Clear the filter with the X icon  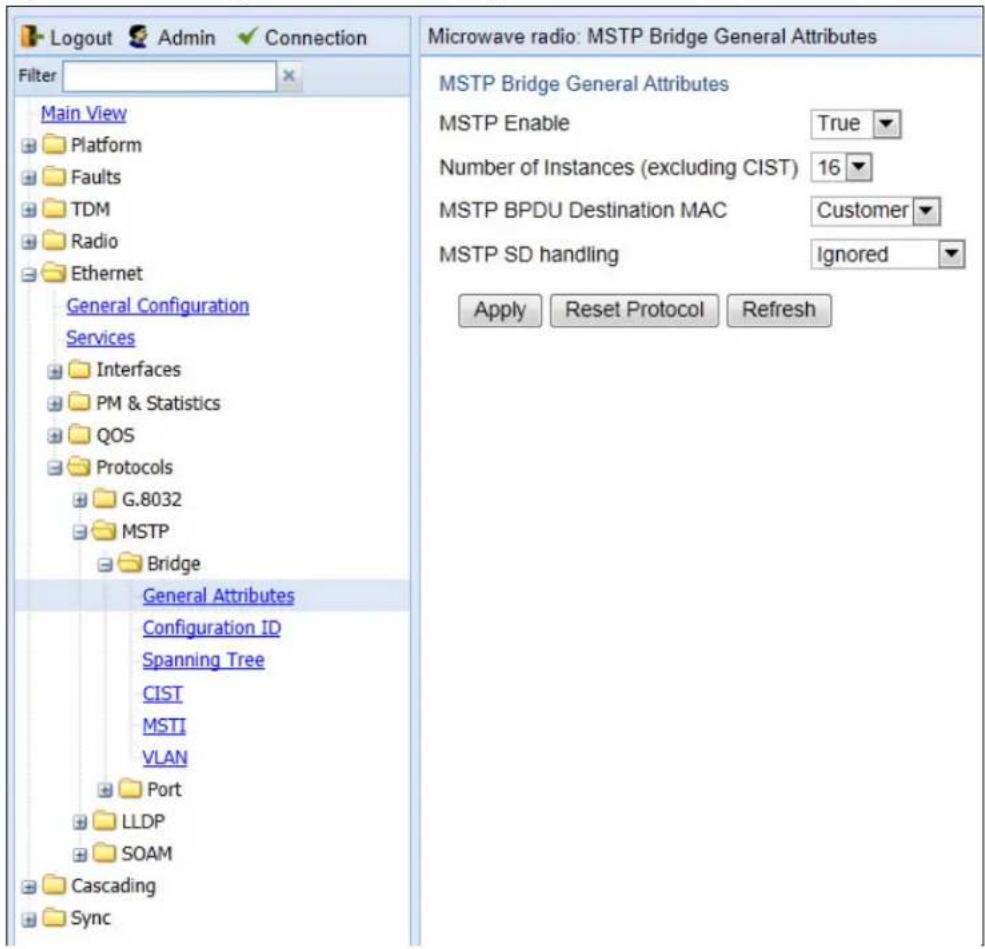(x=289, y=76)
